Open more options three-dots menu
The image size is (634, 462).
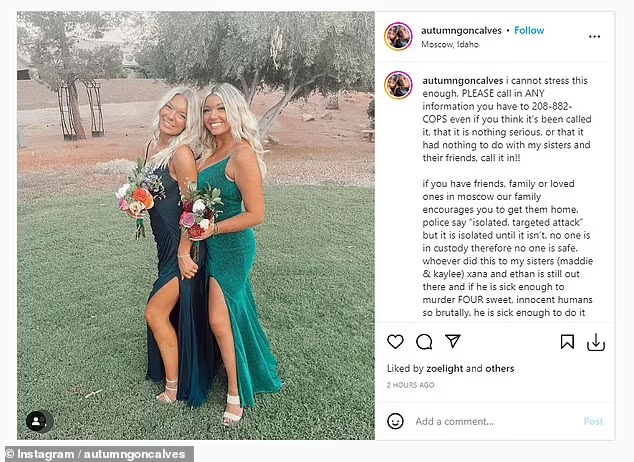point(594,37)
